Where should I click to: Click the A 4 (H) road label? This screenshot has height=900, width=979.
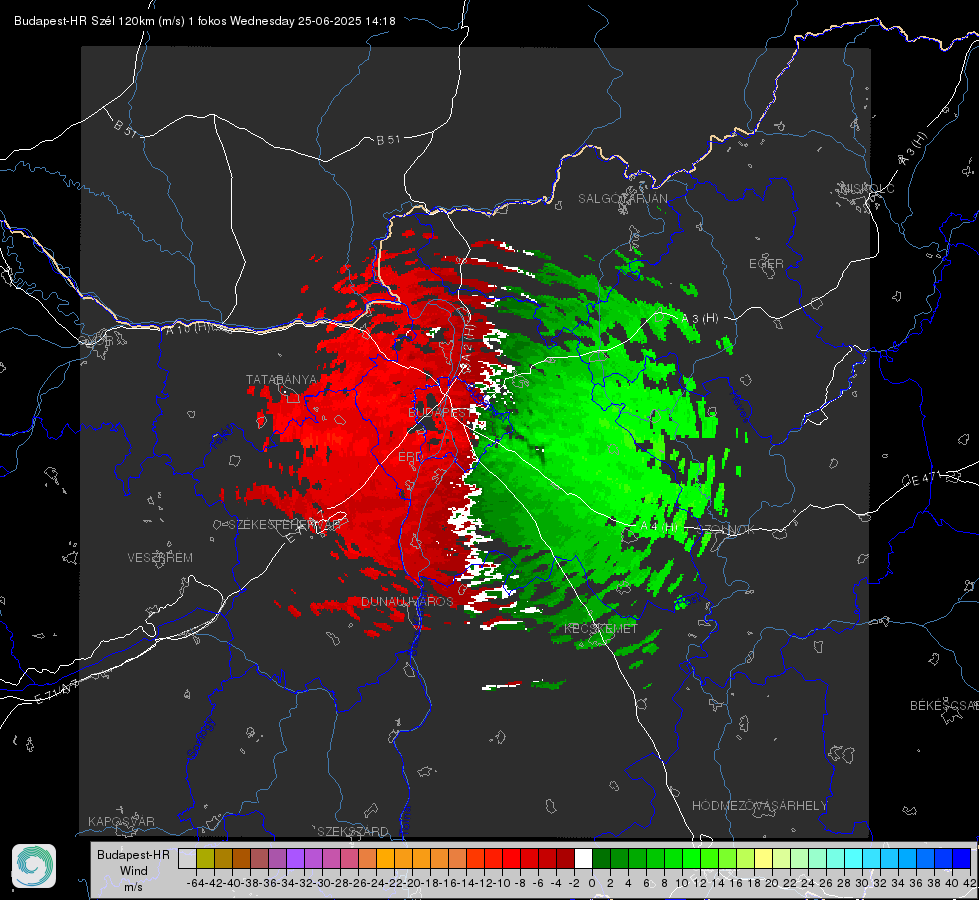pos(659,527)
